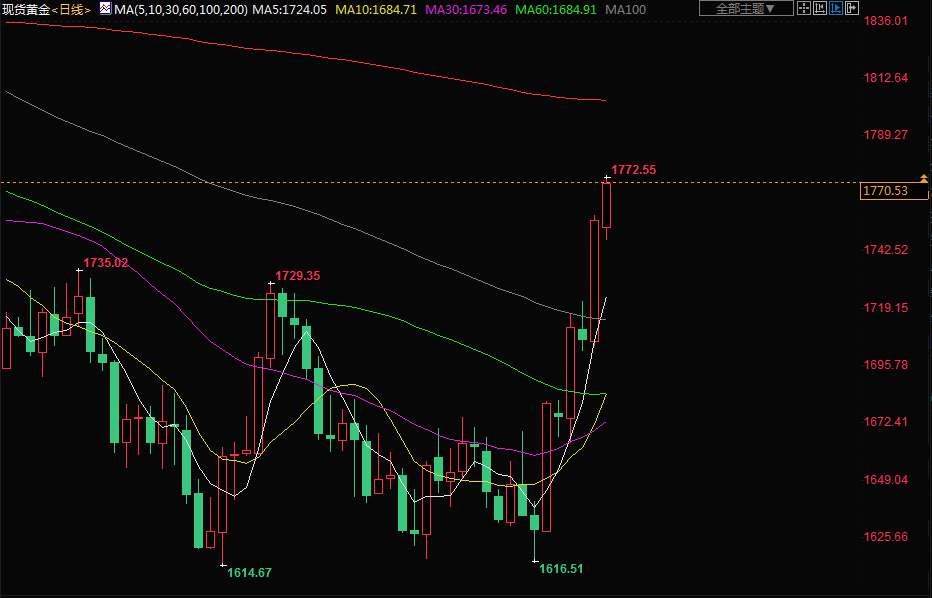Image resolution: width=932 pixels, height=598 pixels.
Task: Click the MA(5,10,30,60,100,200) parameters label
Action: [x=181, y=9]
